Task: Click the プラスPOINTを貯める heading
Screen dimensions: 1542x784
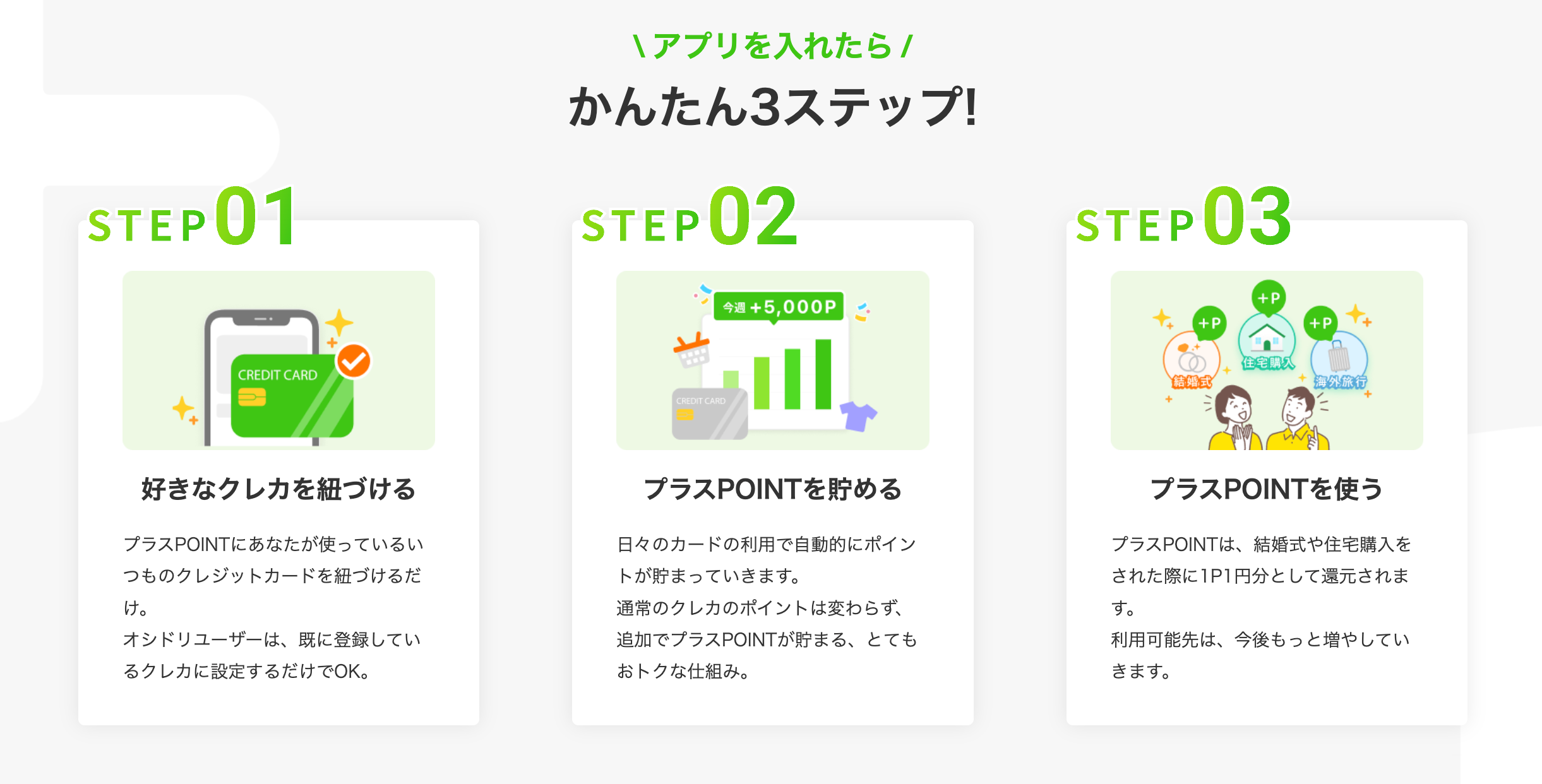Action: [772, 489]
